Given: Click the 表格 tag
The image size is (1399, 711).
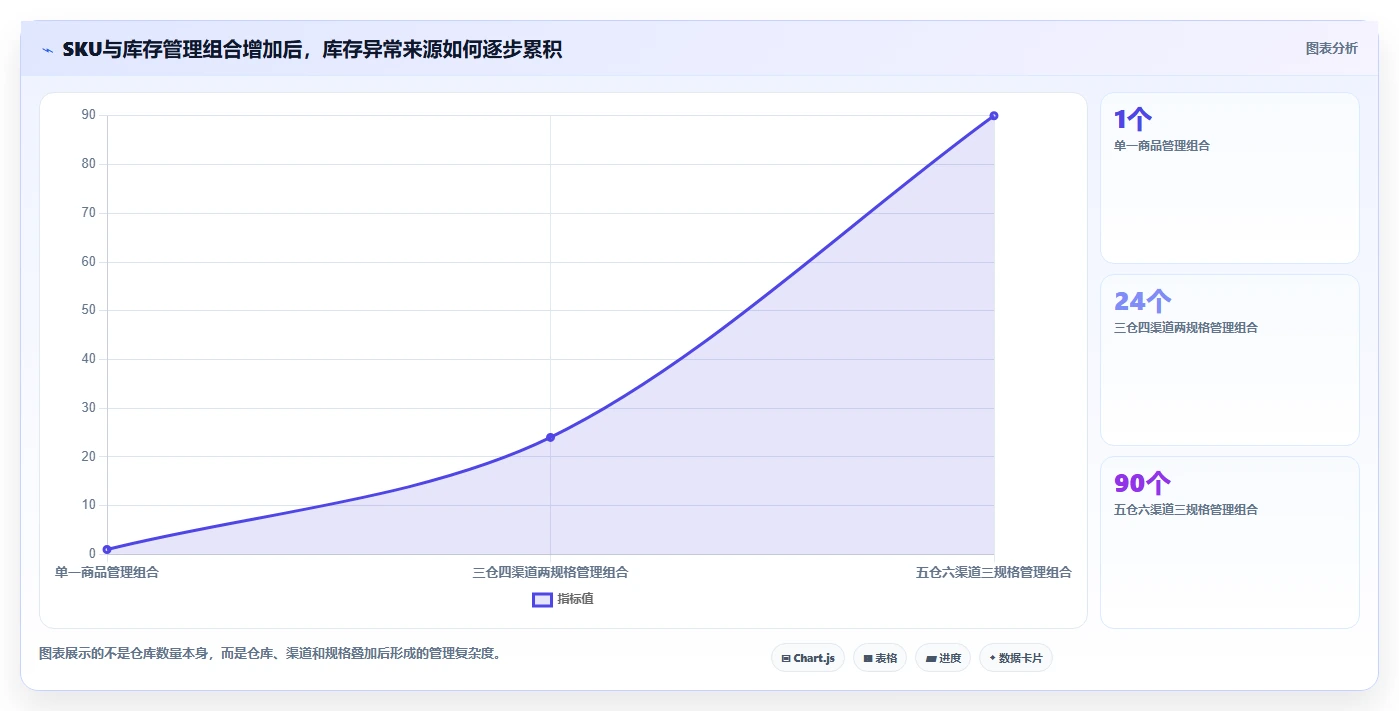Looking at the screenshot, I should (x=880, y=658).
